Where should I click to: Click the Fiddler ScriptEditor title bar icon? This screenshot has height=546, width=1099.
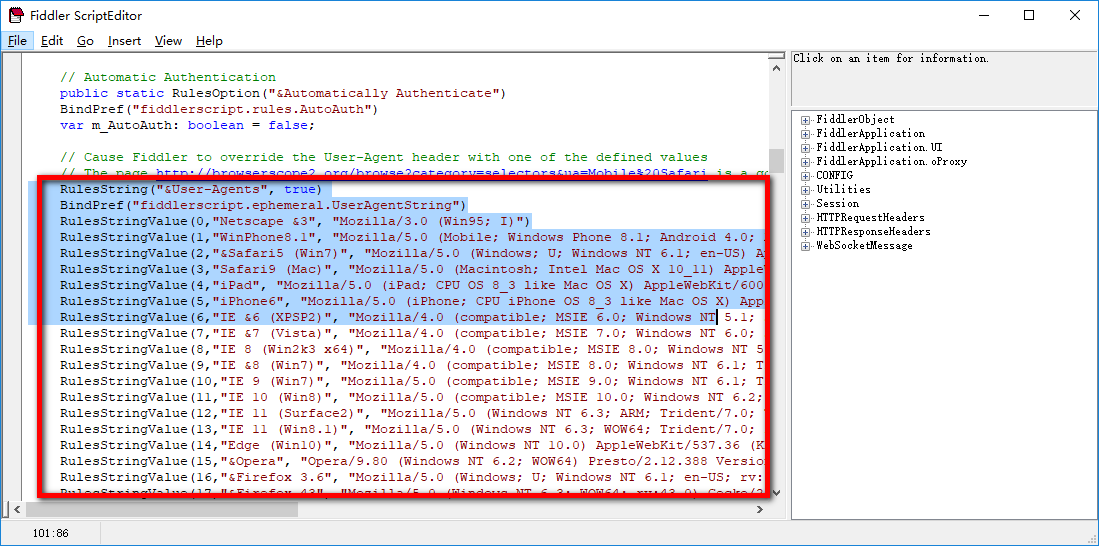coord(15,15)
